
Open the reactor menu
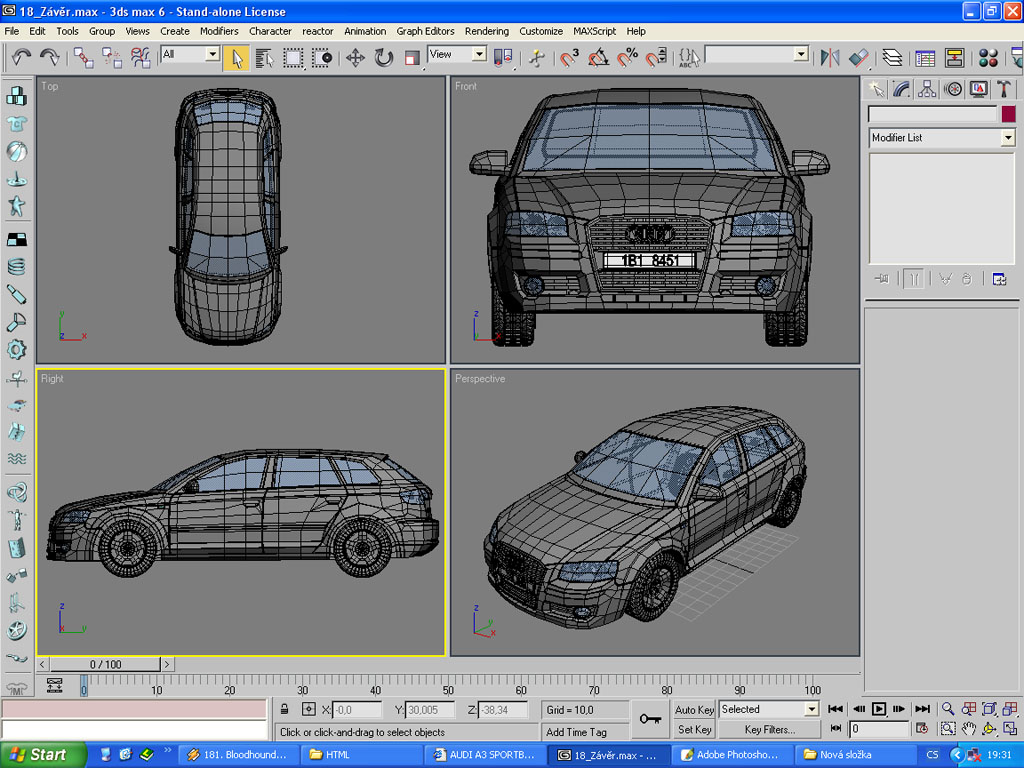[317, 31]
